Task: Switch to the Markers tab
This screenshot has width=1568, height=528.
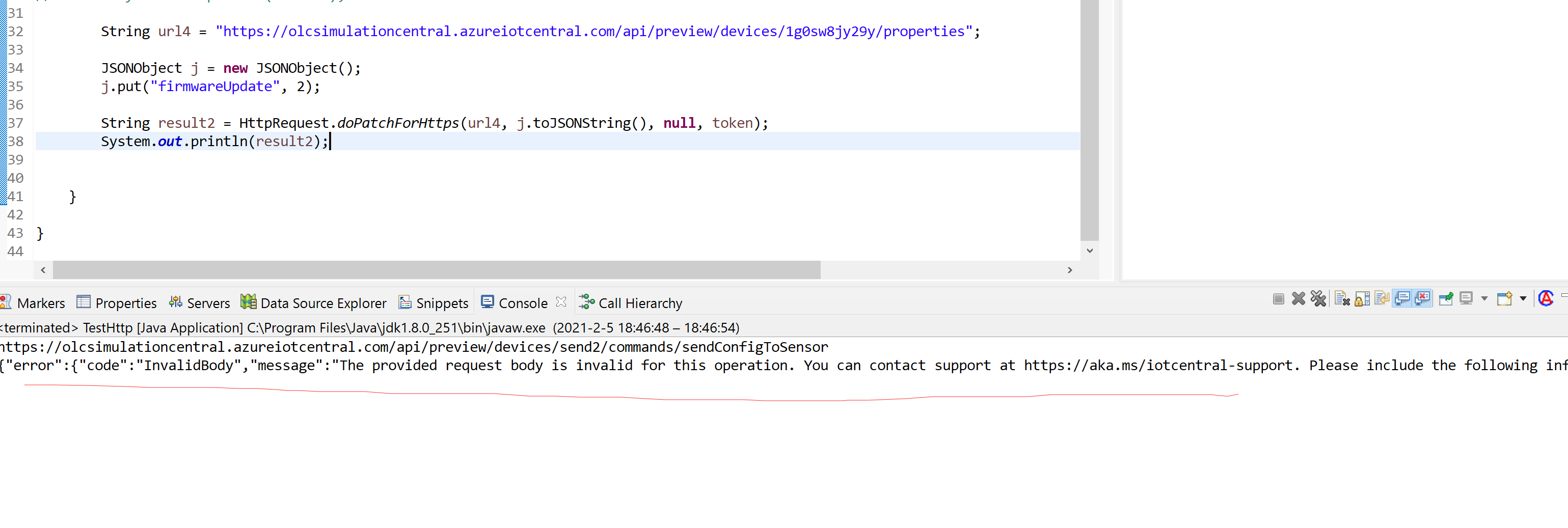Action: coord(33,303)
